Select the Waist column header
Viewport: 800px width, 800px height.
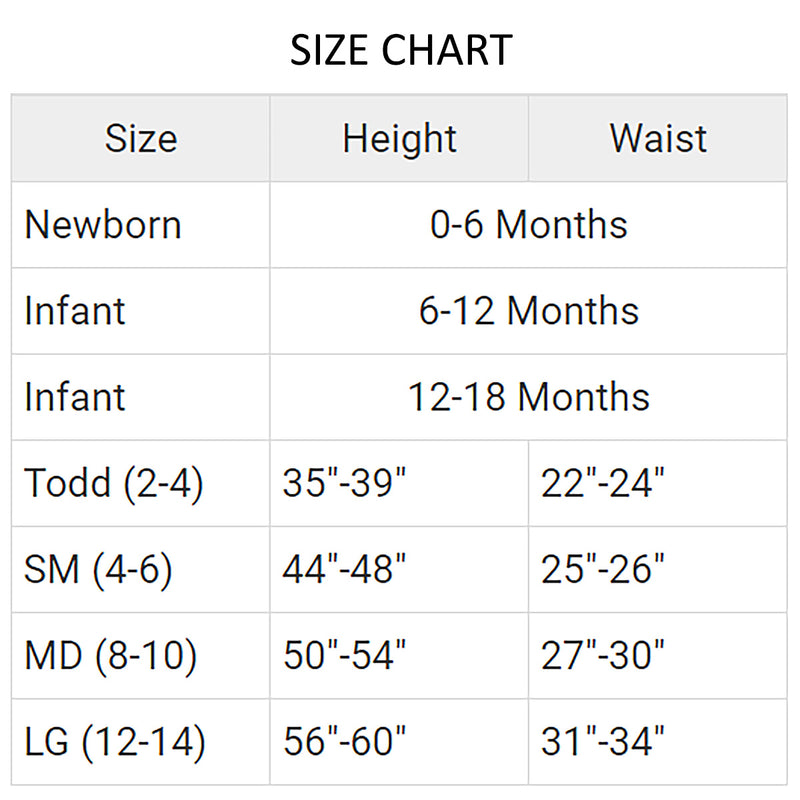tap(658, 138)
